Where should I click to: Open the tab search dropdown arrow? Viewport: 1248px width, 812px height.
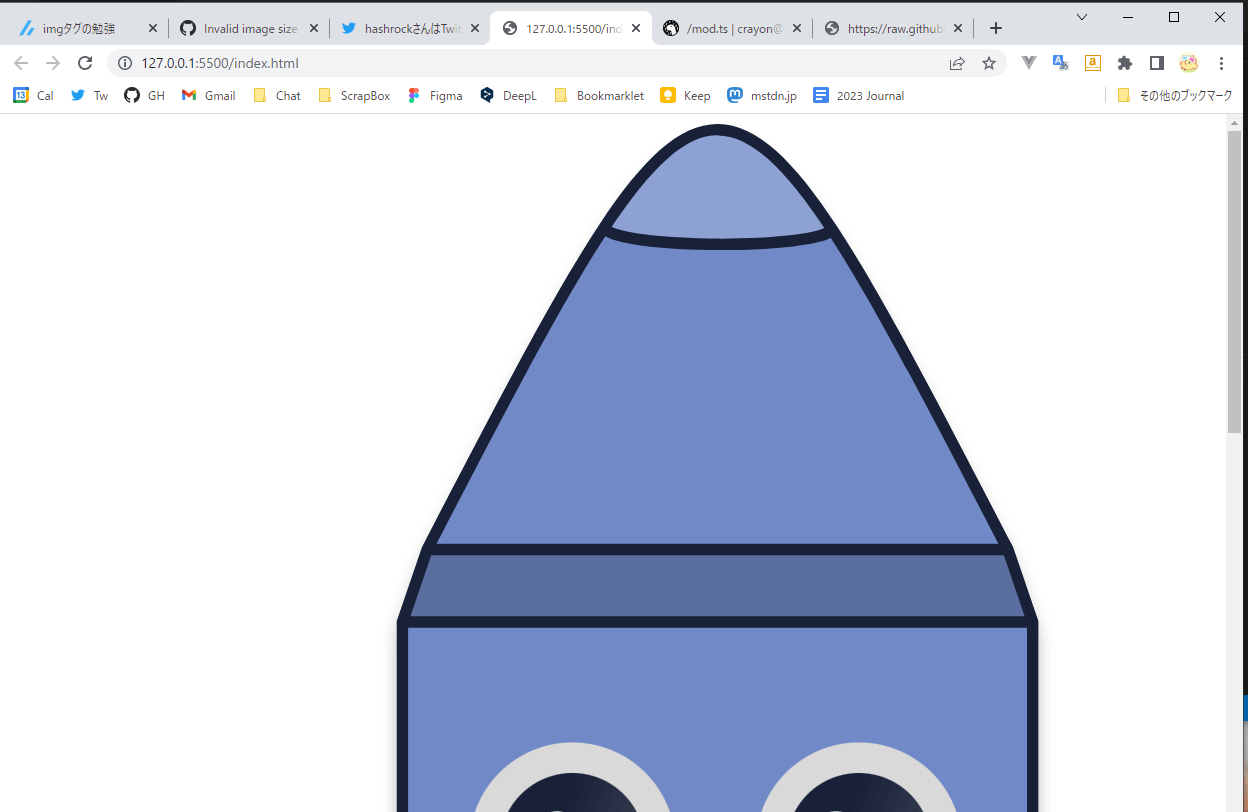pyautogui.click(x=1082, y=17)
